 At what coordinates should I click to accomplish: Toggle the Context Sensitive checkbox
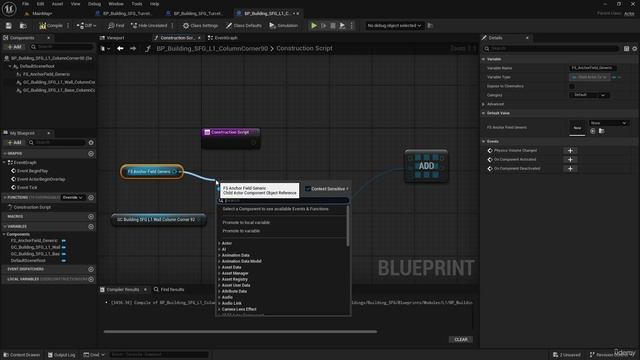pyautogui.click(x=308, y=189)
